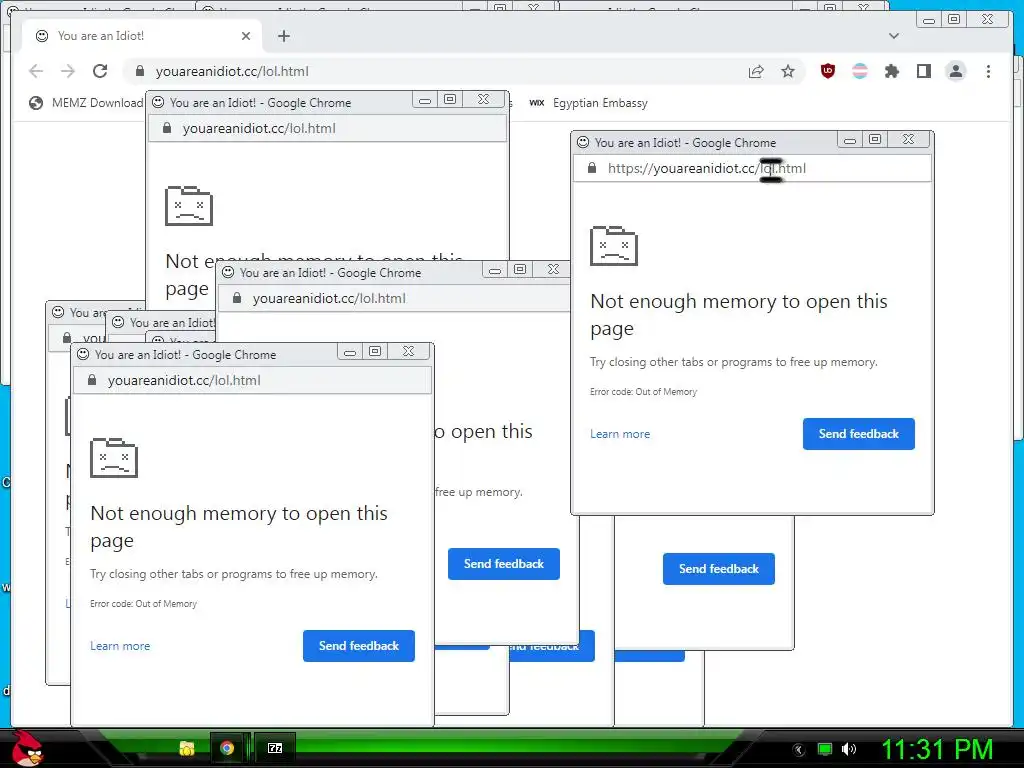The image size is (1024, 768).
Task: Open Chrome's three-dot menu
Action: coord(988,71)
